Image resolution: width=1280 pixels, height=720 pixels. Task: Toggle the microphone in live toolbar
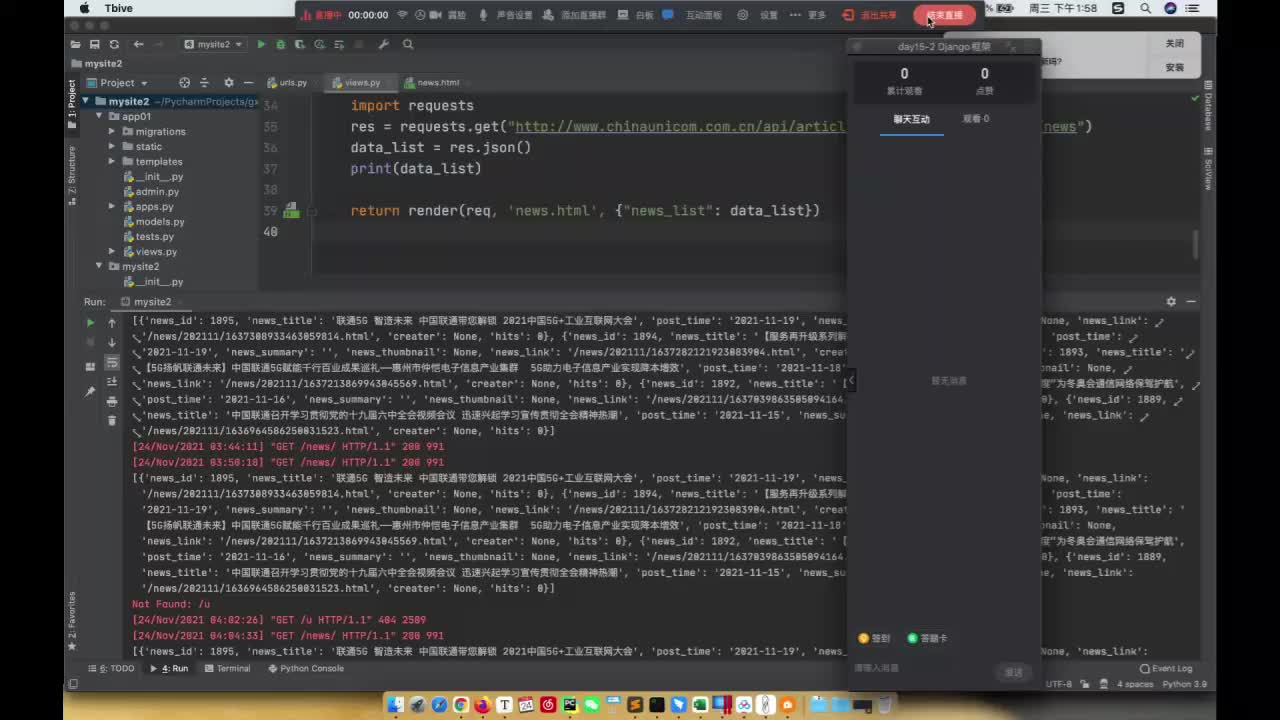tap(483, 15)
